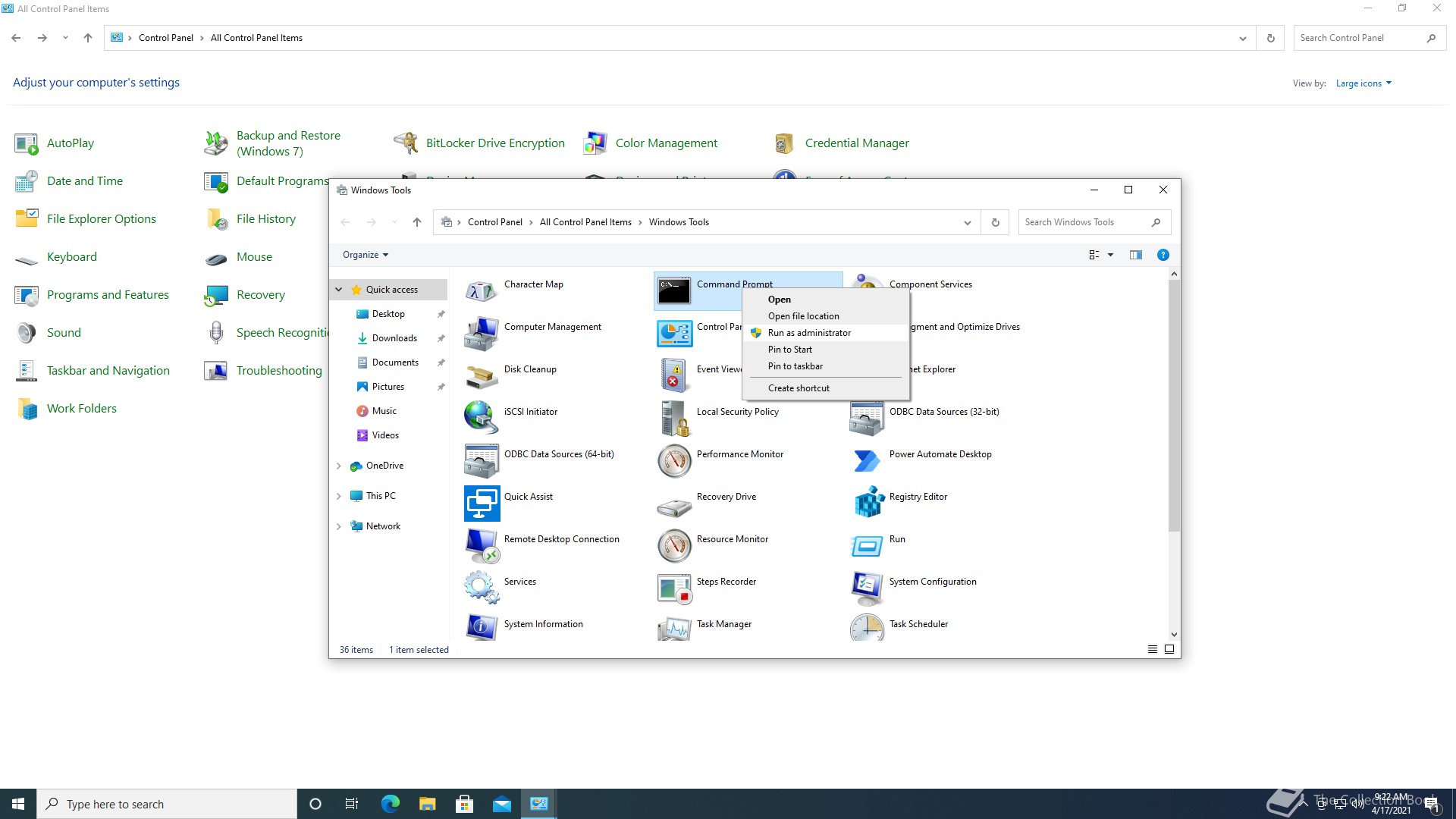Open the Computer Management icon
This screenshot has height=819, width=1456.
coord(481,334)
